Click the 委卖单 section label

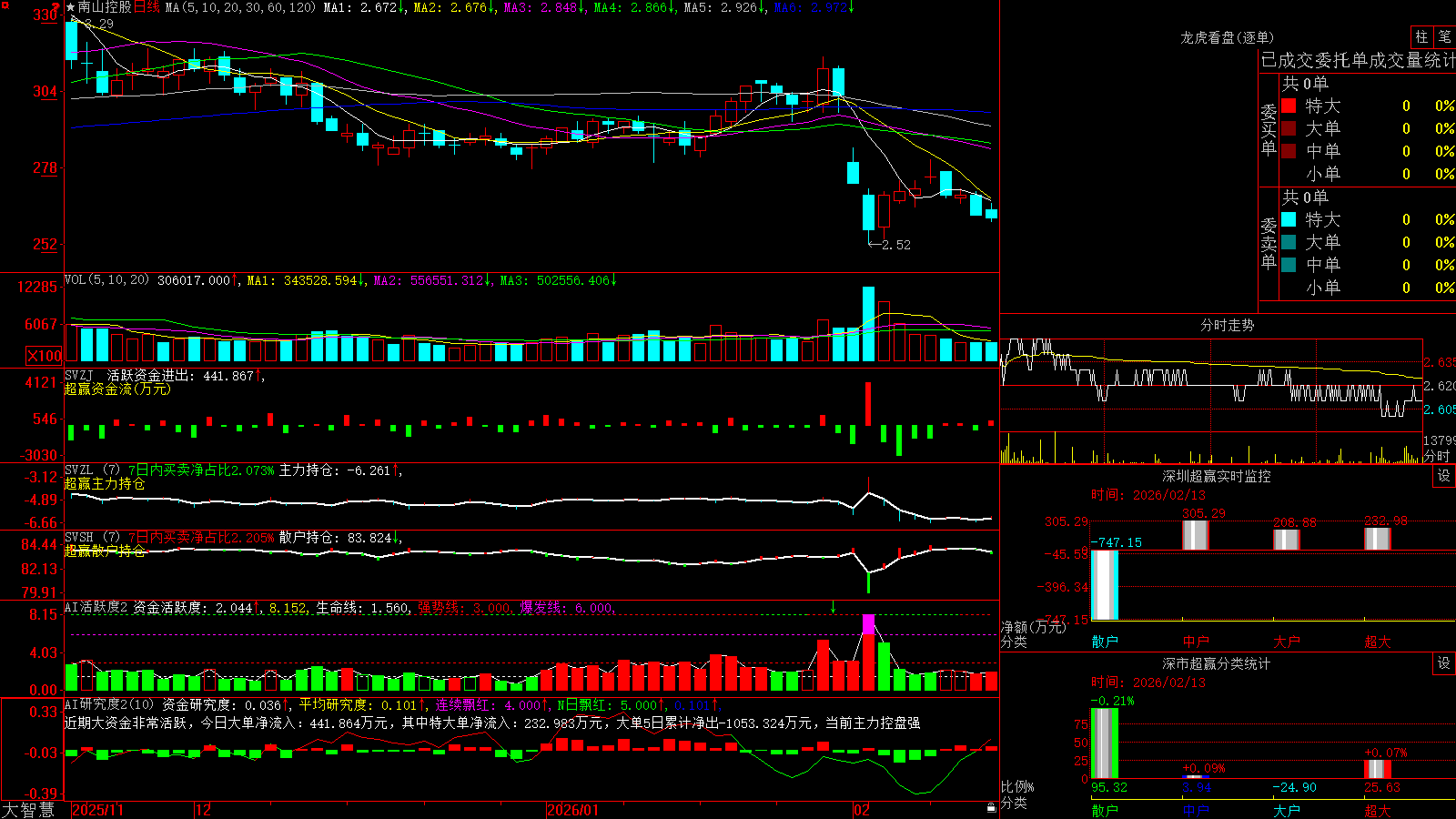(1269, 243)
